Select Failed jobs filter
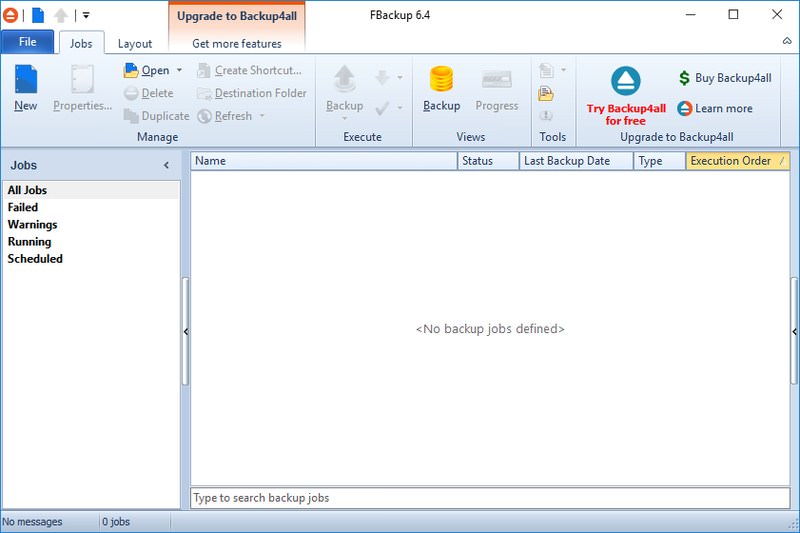 [91, 207]
